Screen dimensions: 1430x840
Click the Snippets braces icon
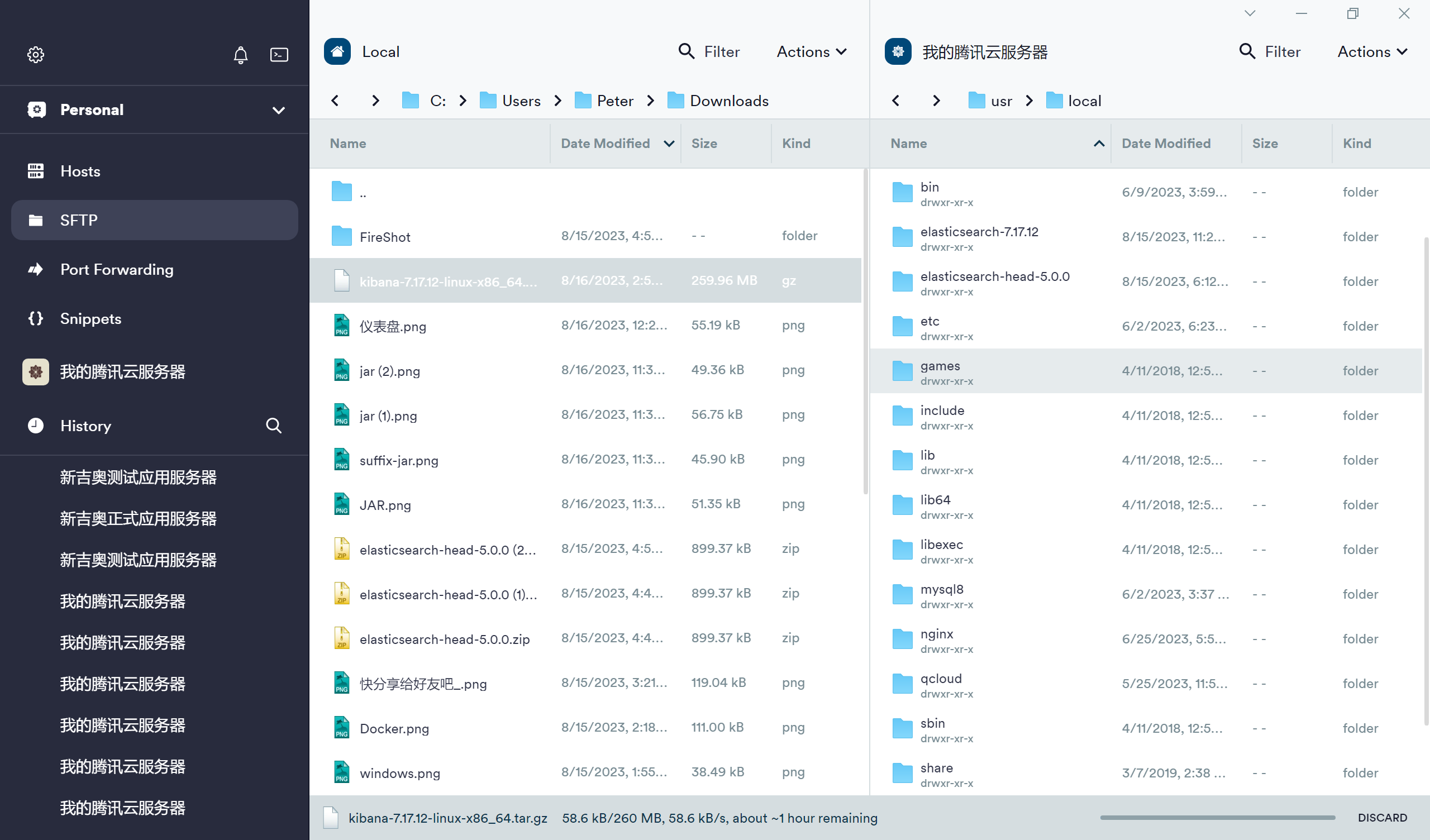click(x=36, y=318)
